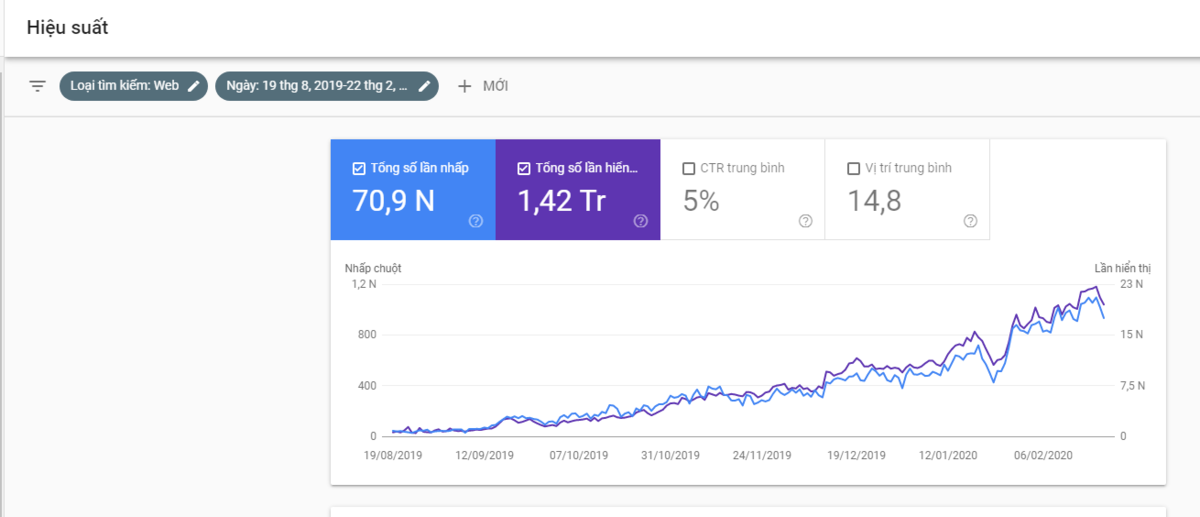Click pencil icon on Ngày date chip
Image resolution: width=1200 pixels, height=517 pixels.
click(424, 86)
